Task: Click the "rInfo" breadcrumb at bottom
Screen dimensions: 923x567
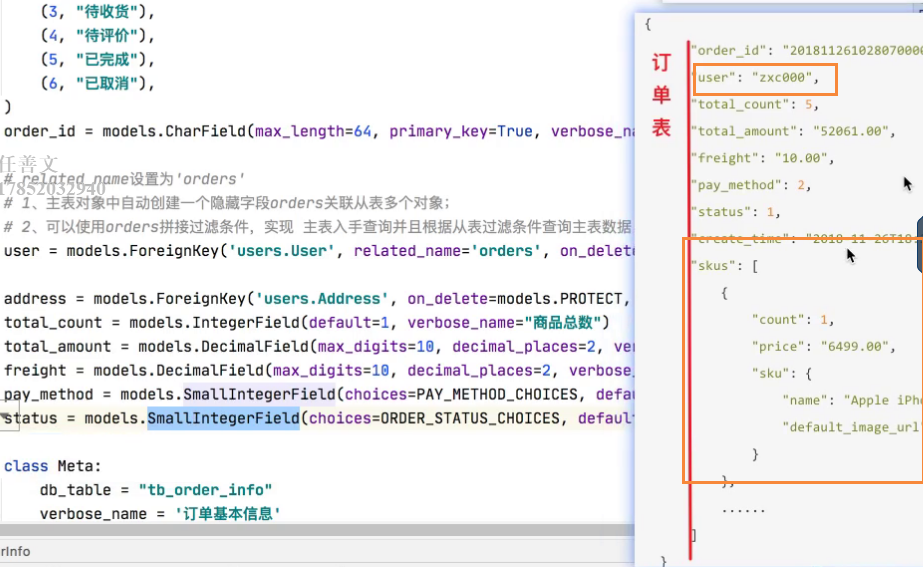Action: [x=15, y=552]
